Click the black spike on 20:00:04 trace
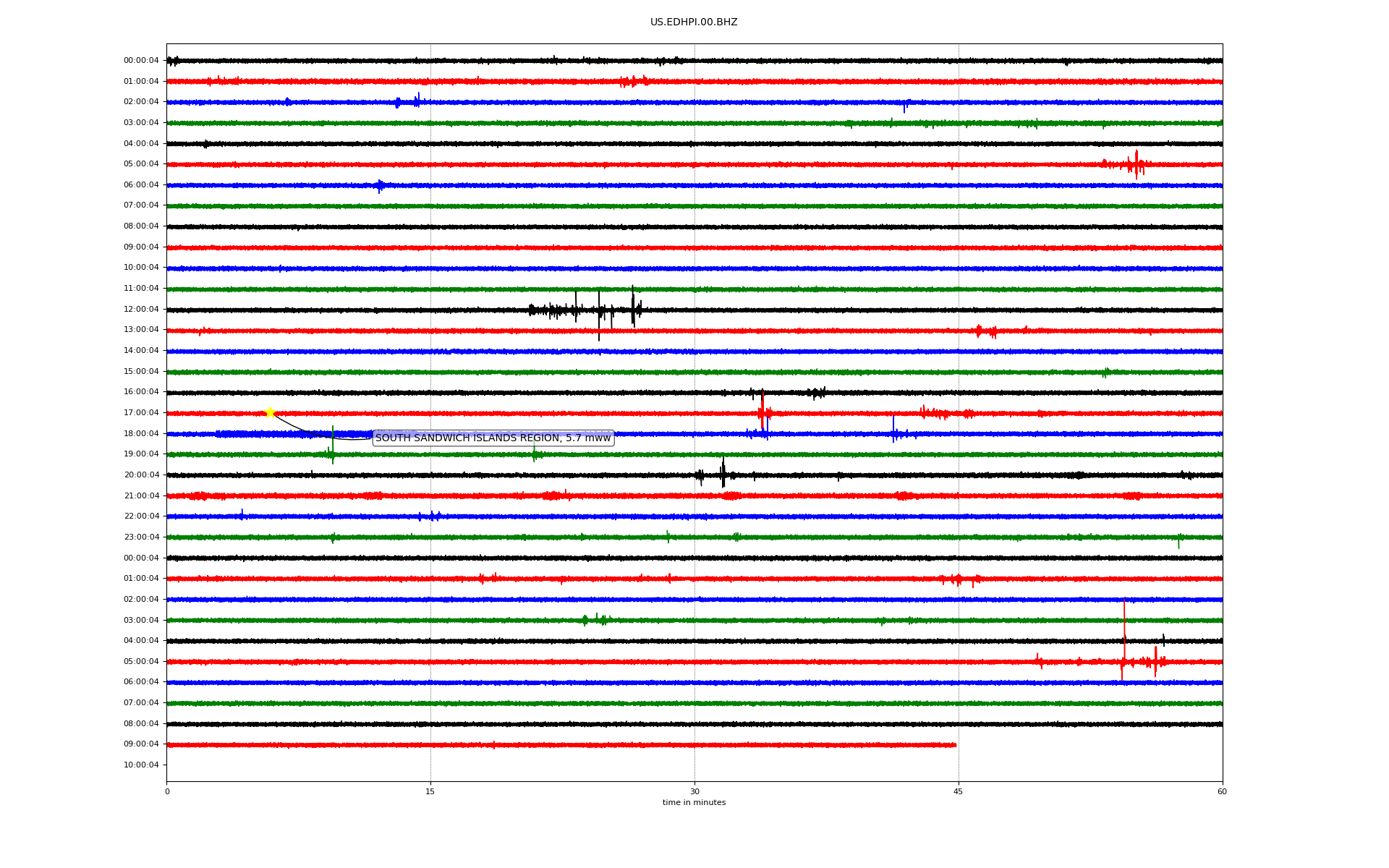Image resolution: width=1389 pixels, height=868 pixels. coord(723,473)
